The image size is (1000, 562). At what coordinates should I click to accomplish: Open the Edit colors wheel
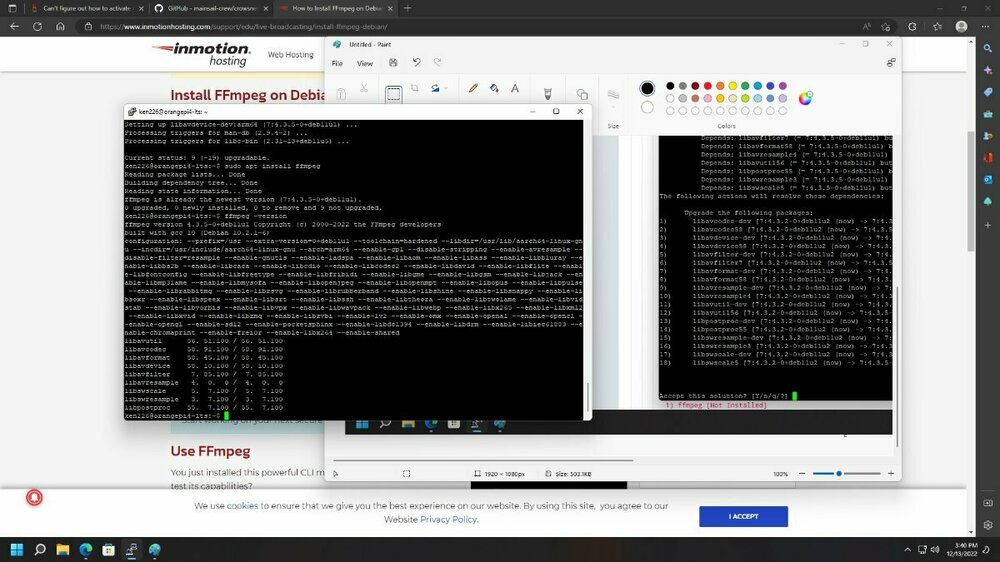(x=805, y=98)
